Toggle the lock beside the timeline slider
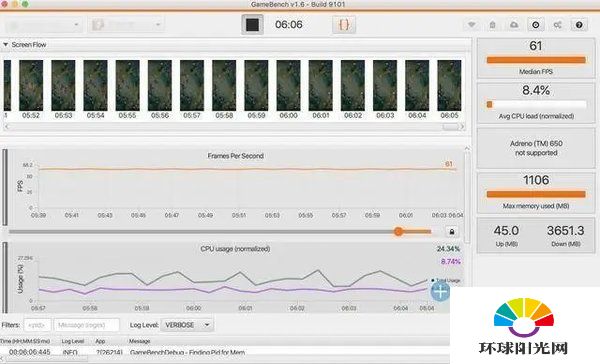Image resolution: width=600 pixels, height=364 pixels. [452, 232]
